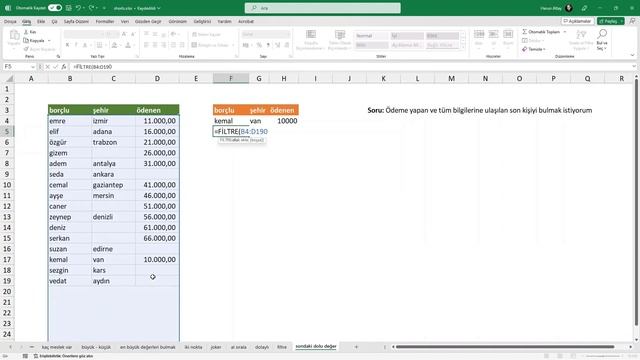The image size is (640, 360).
Task: Select column F header
Action: point(231,78)
